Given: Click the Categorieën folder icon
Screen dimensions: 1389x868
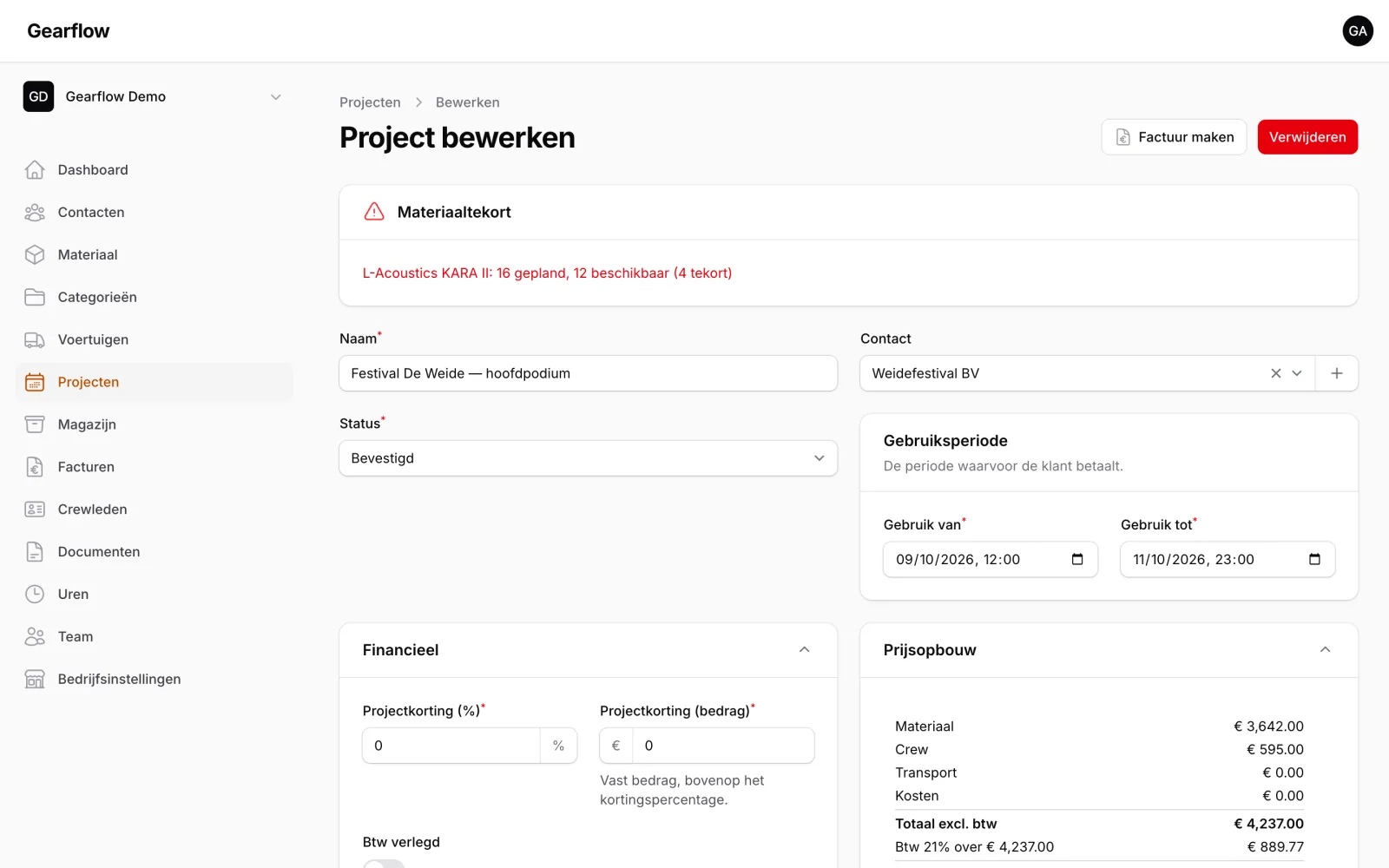Looking at the screenshot, I should point(35,298).
